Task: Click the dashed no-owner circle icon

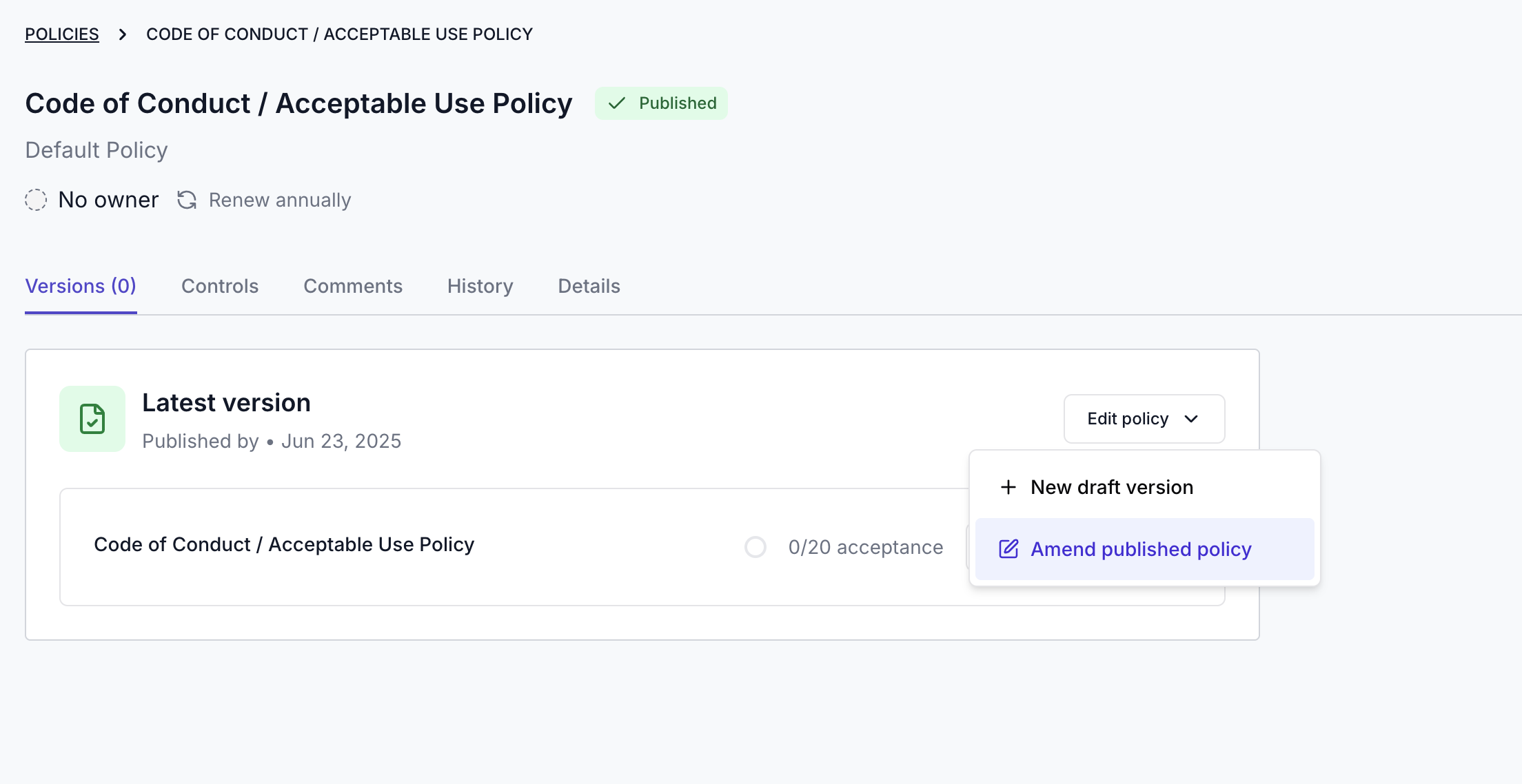Action: pos(36,200)
